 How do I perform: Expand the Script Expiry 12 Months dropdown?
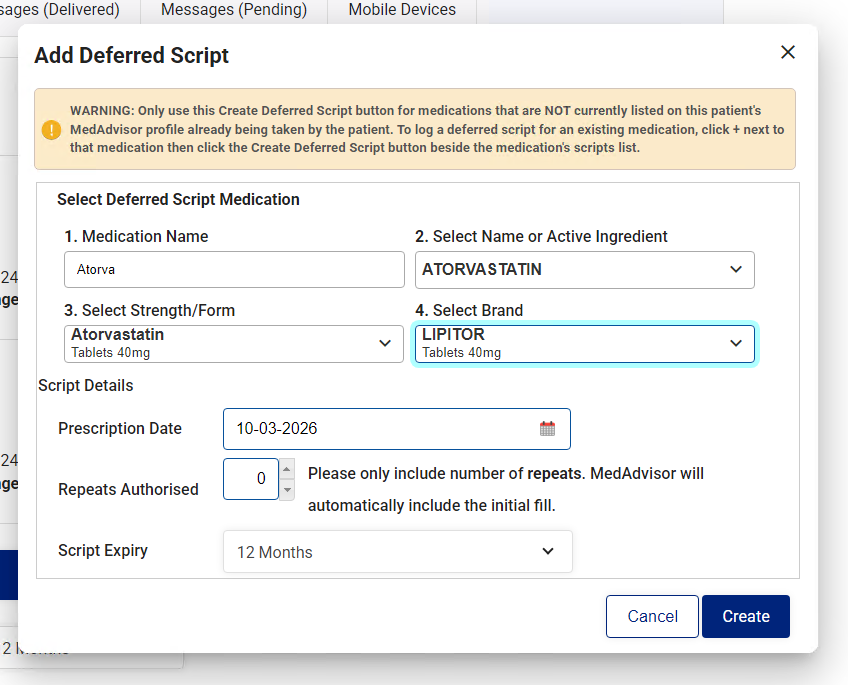coord(398,551)
